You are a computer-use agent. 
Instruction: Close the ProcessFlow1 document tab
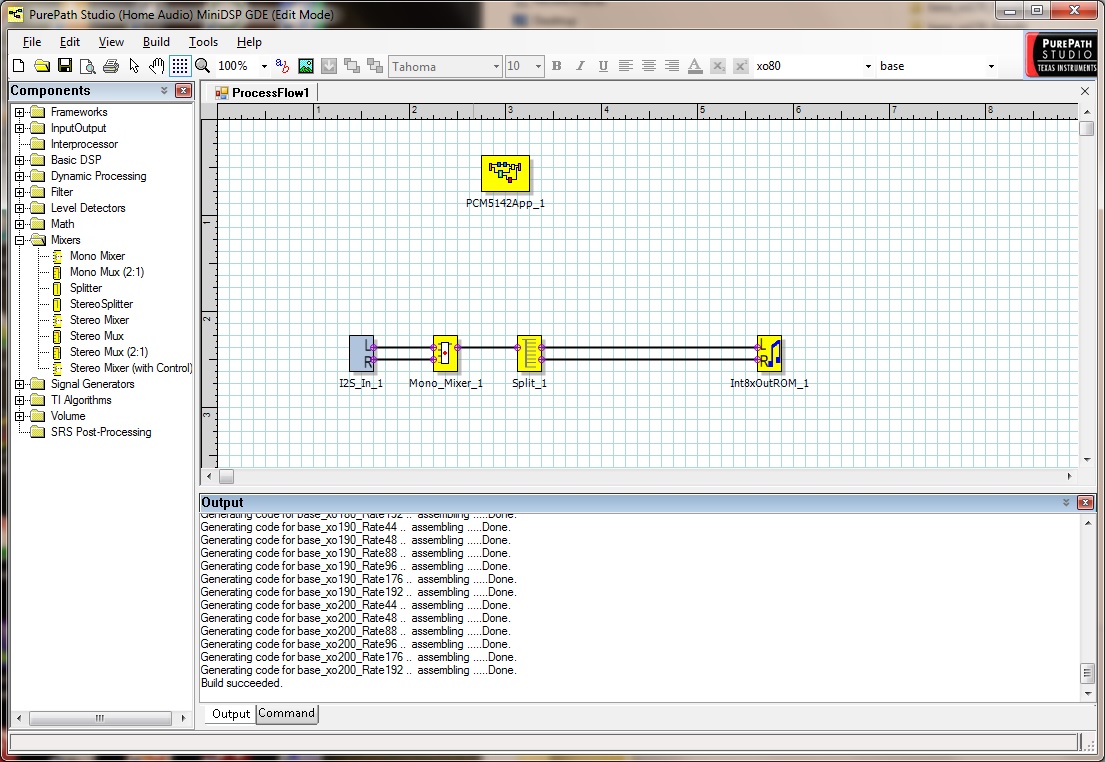coord(1085,92)
